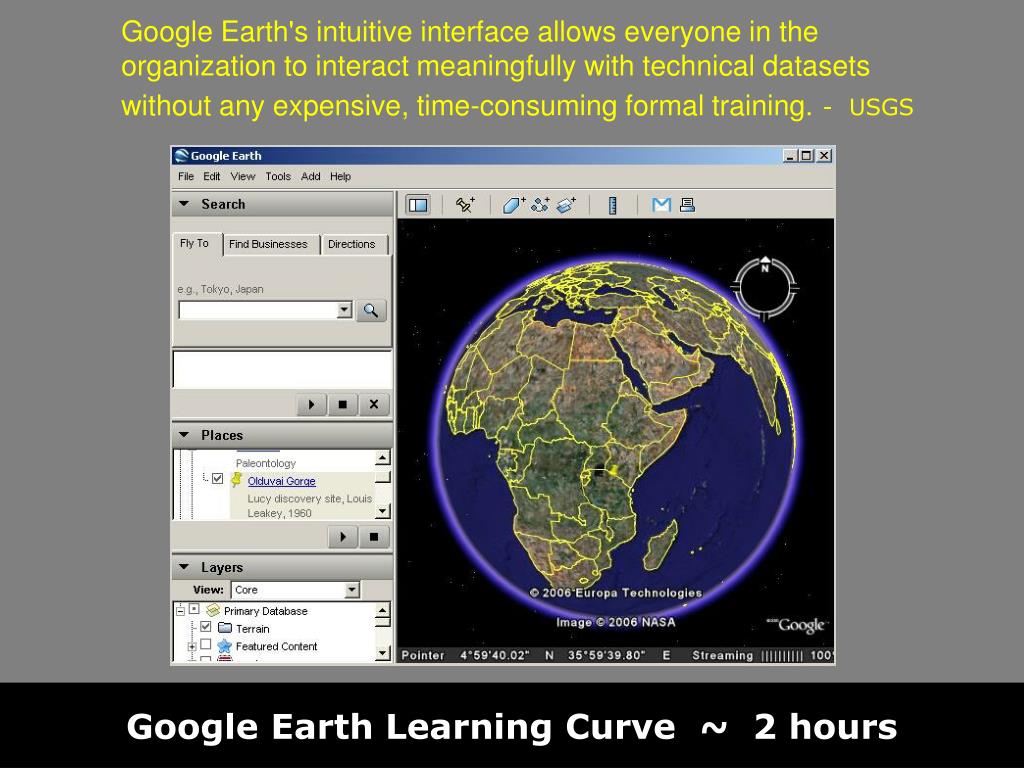Image resolution: width=1024 pixels, height=768 pixels.
Task: Click the Primary Database layers icon
Action: 212,611
